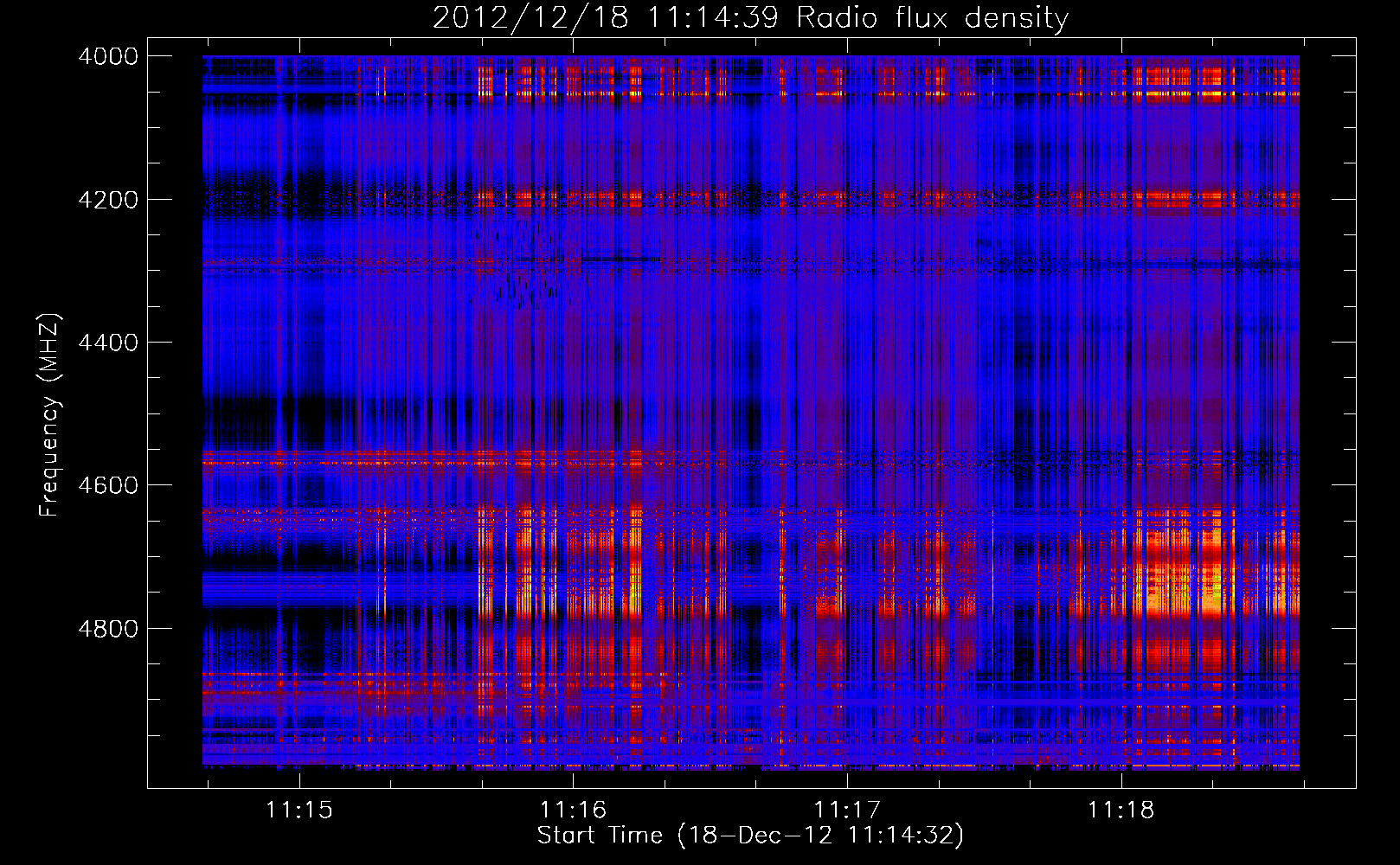Image resolution: width=1400 pixels, height=865 pixels.
Task: Click the 11:15 time axis label
Action: pyautogui.click(x=299, y=810)
